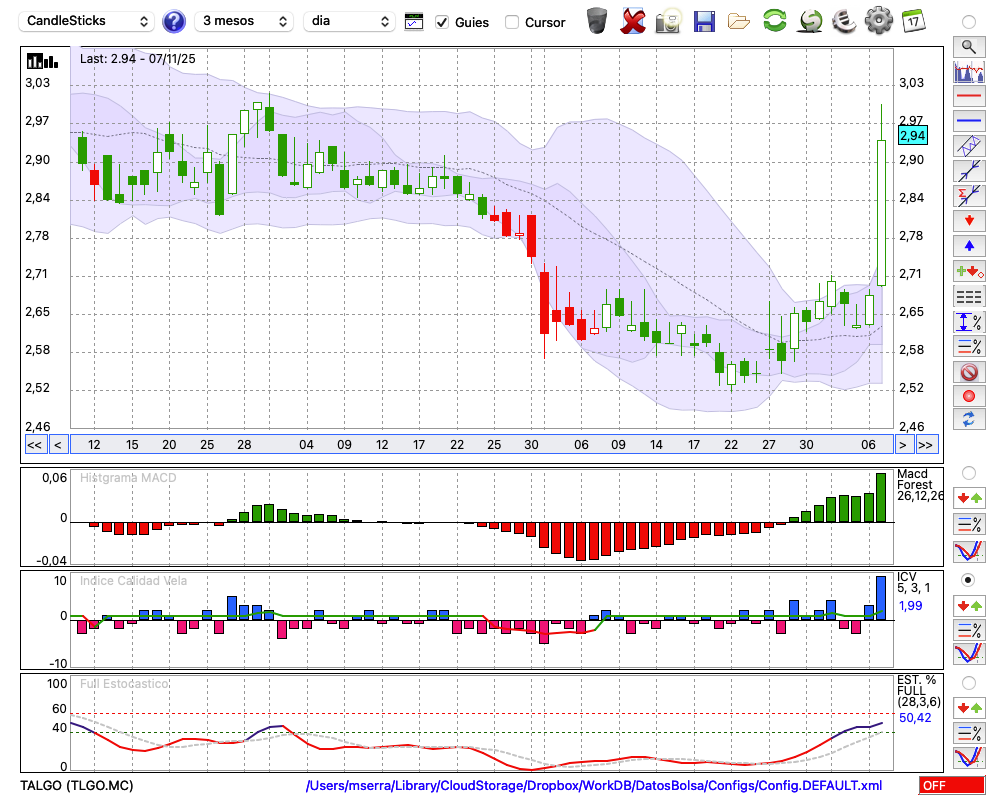Select the EST. % FULL radio button
Viewport: 1000px width, 800px height.
[968, 682]
